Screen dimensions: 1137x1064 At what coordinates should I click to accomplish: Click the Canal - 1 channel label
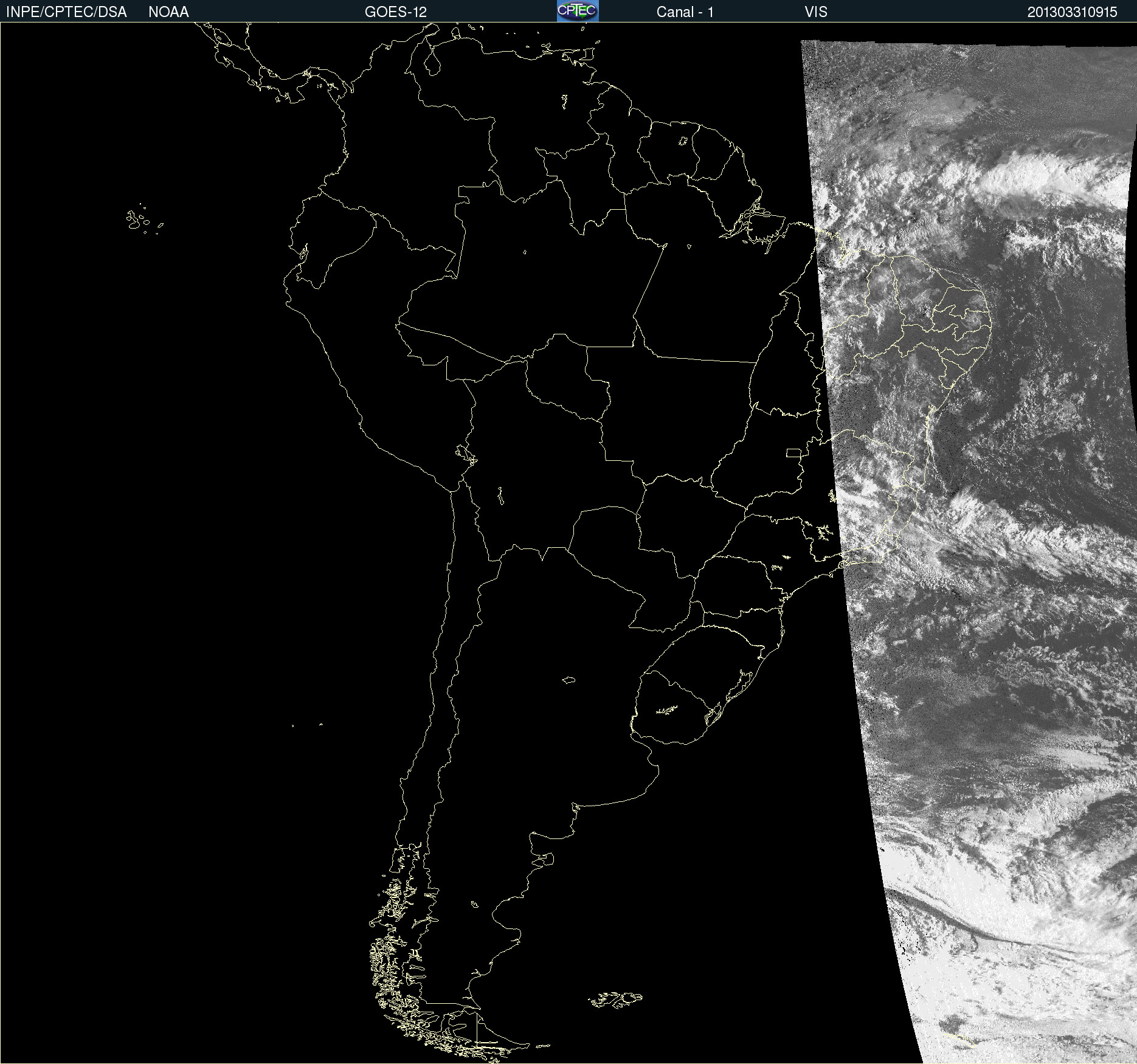pyautogui.click(x=685, y=12)
